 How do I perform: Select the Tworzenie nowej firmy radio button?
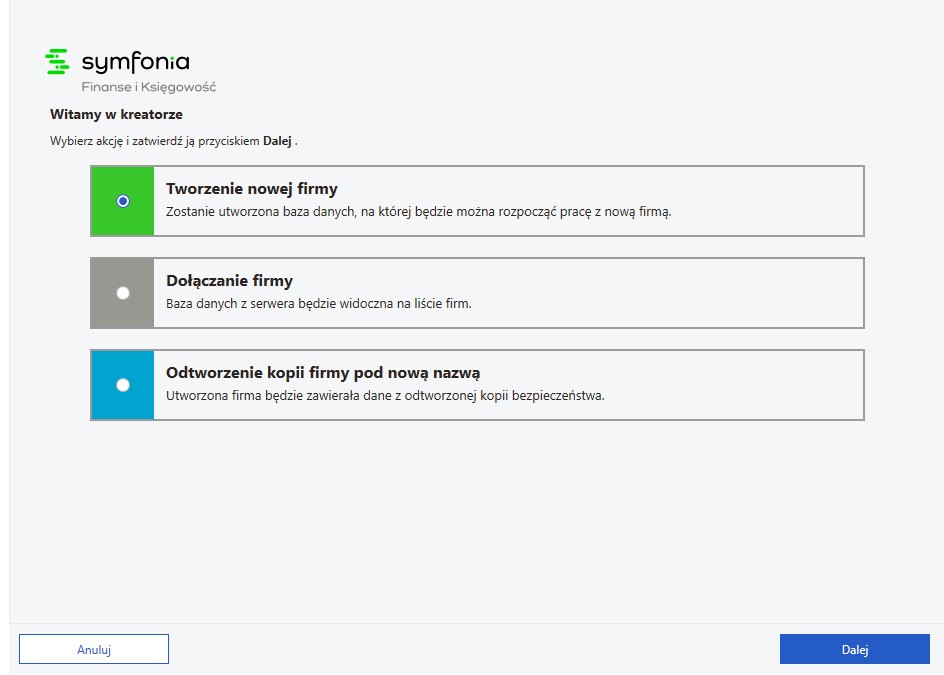(123, 201)
